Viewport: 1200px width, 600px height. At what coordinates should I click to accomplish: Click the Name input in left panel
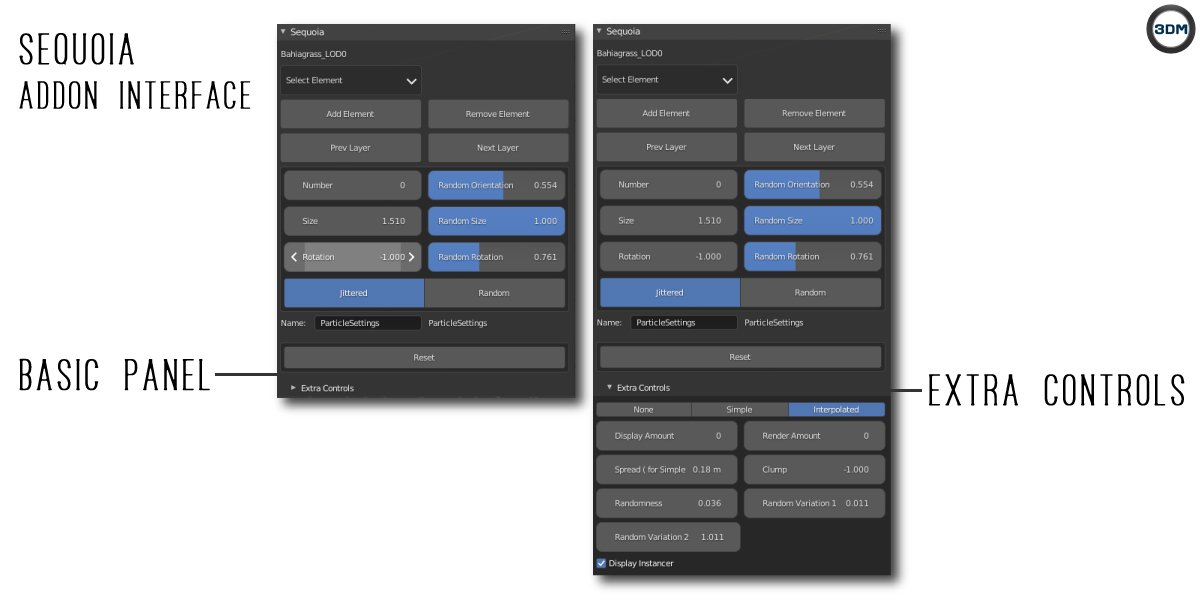pyautogui.click(x=368, y=323)
